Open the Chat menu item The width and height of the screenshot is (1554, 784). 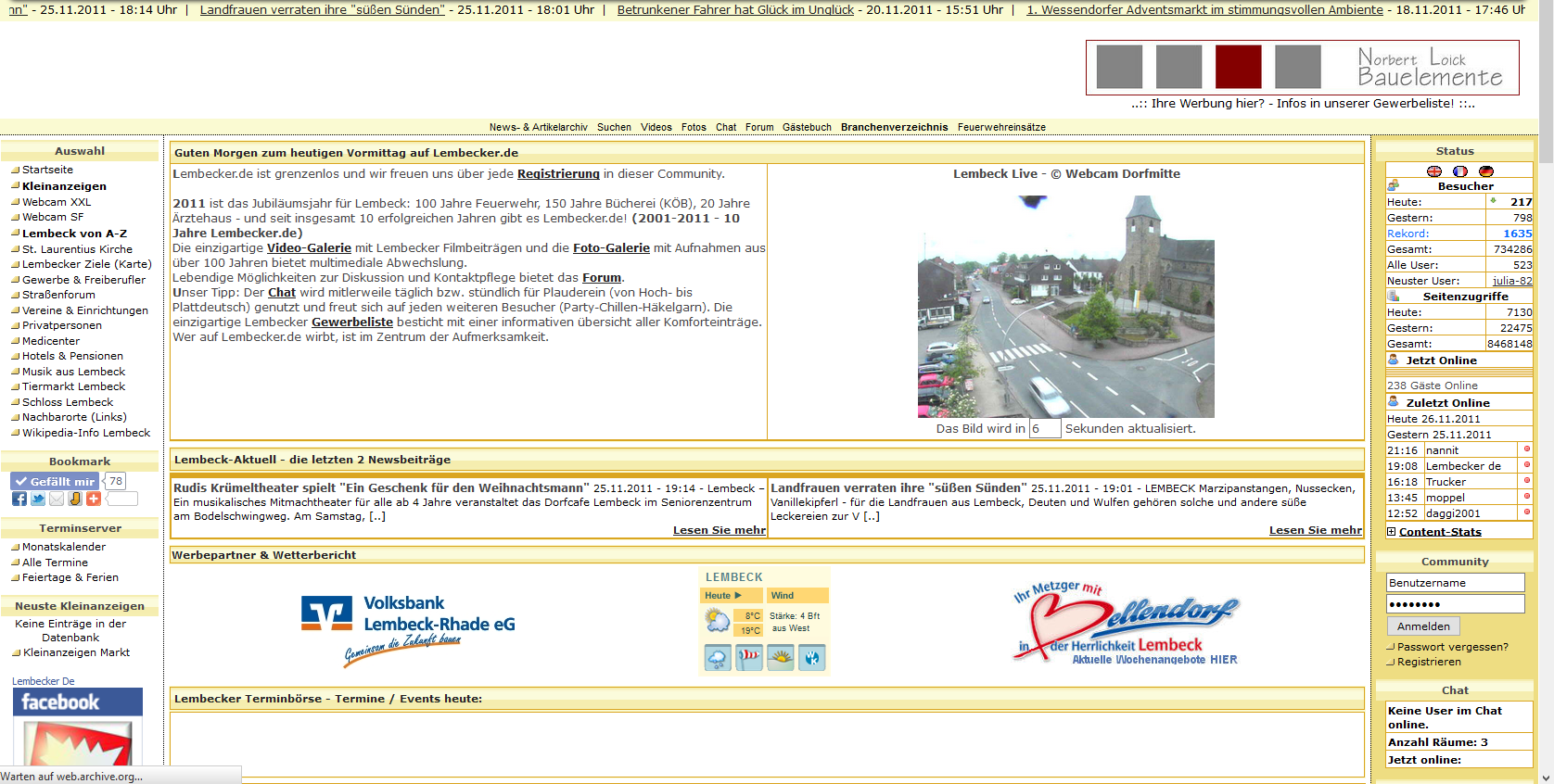click(726, 128)
